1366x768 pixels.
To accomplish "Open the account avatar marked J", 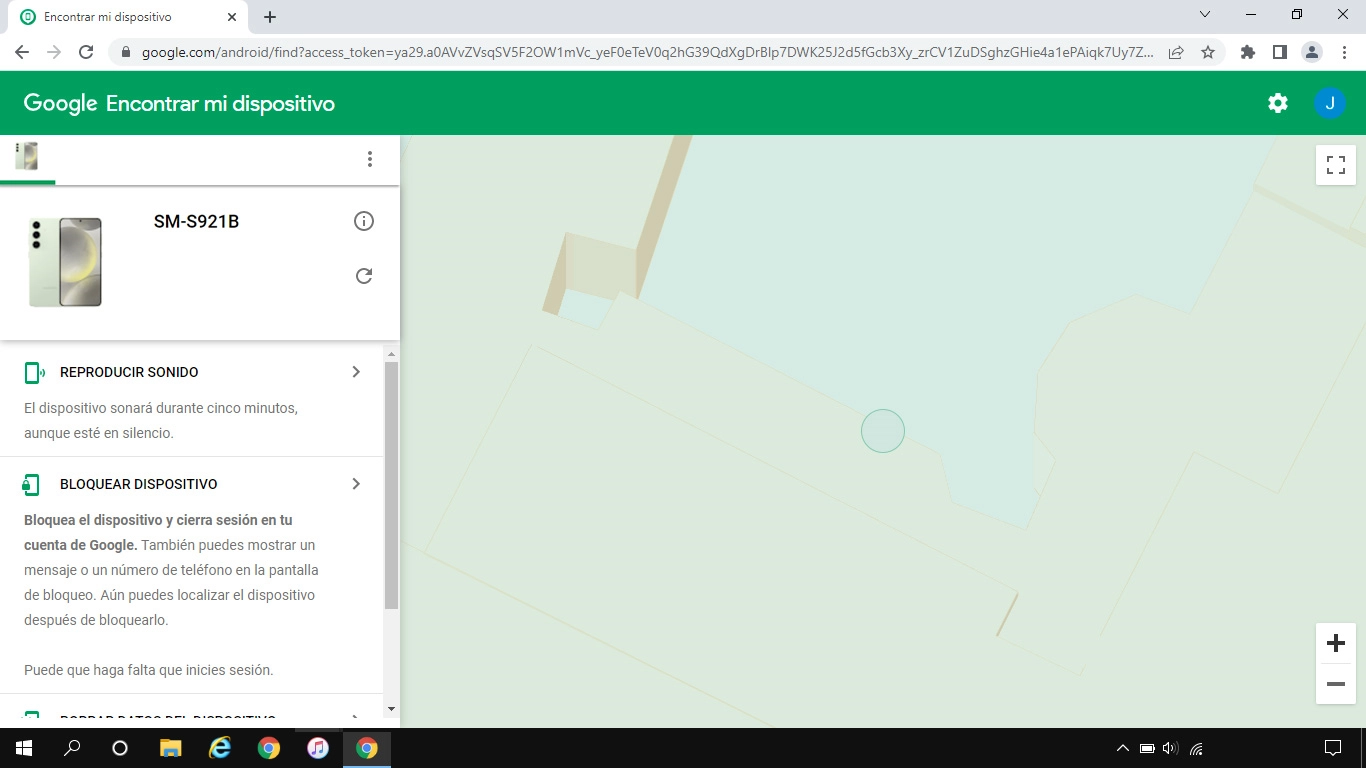I will pos(1330,102).
